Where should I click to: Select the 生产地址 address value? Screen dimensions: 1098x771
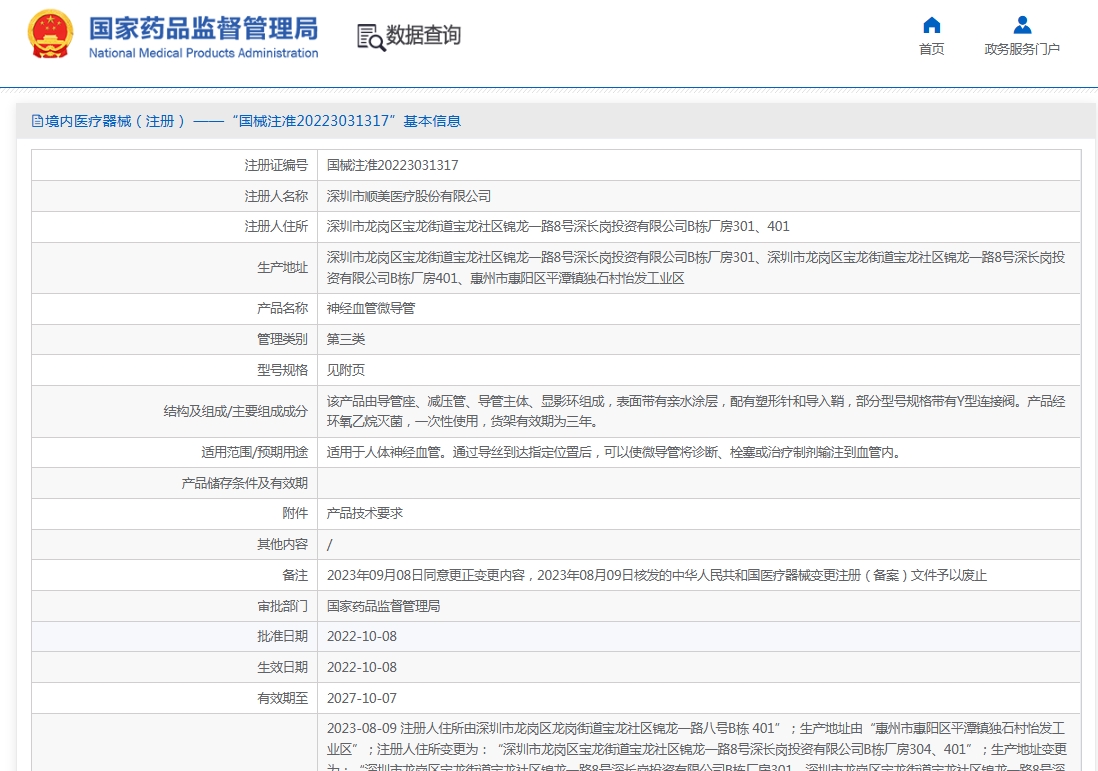[x=696, y=268]
